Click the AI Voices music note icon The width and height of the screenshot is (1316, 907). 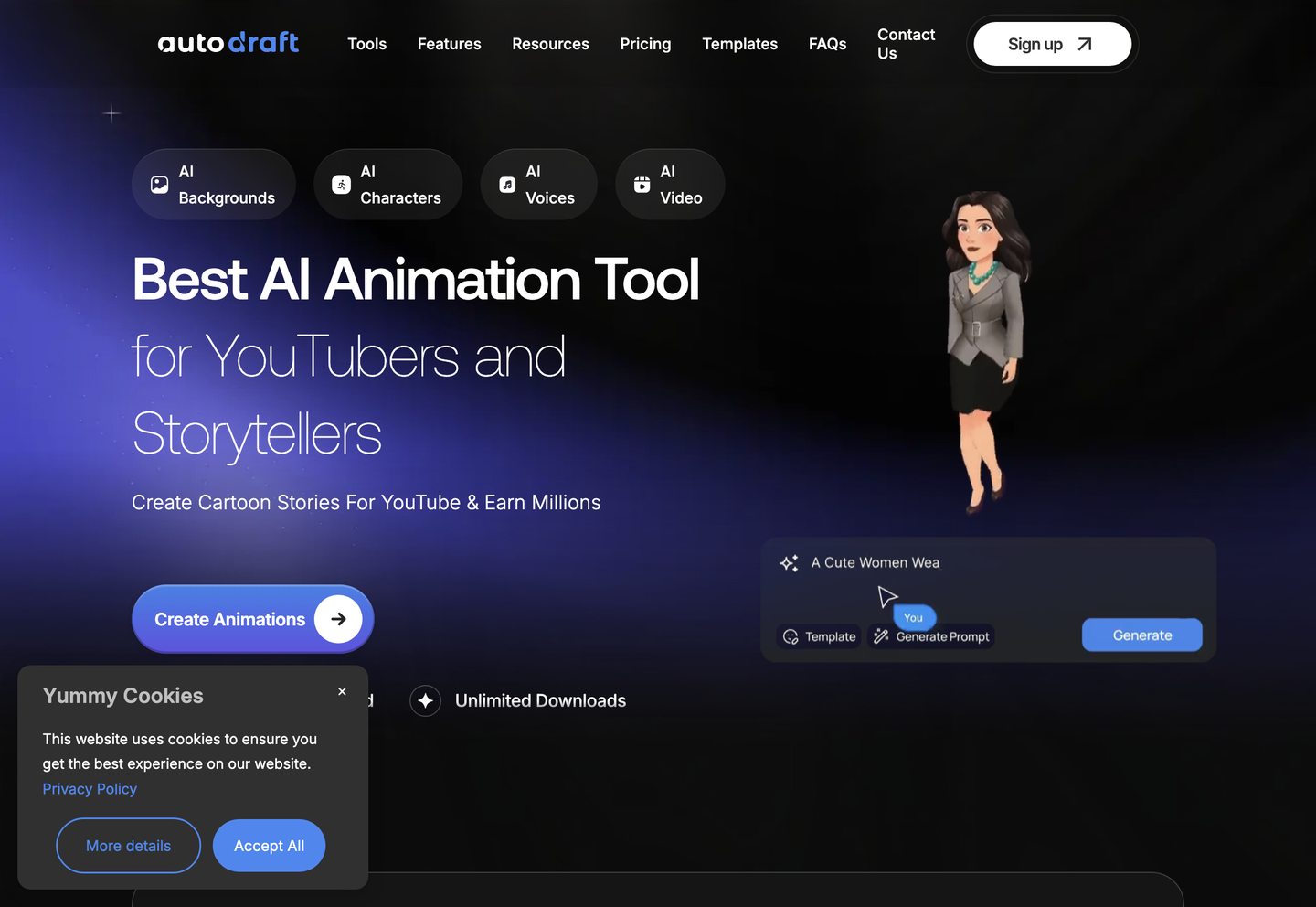(x=507, y=185)
